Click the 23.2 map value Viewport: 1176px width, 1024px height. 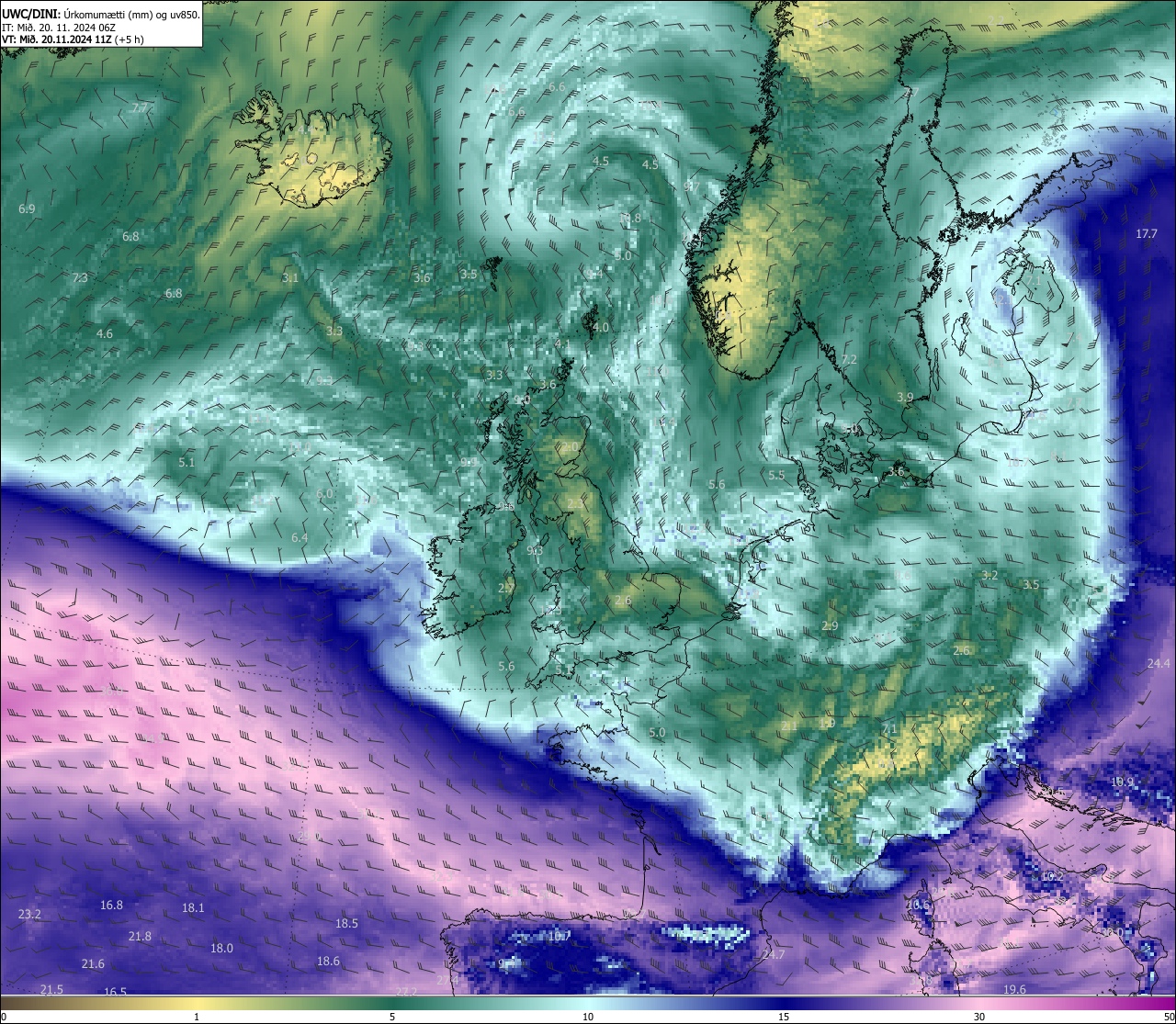[x=29, y=914]
